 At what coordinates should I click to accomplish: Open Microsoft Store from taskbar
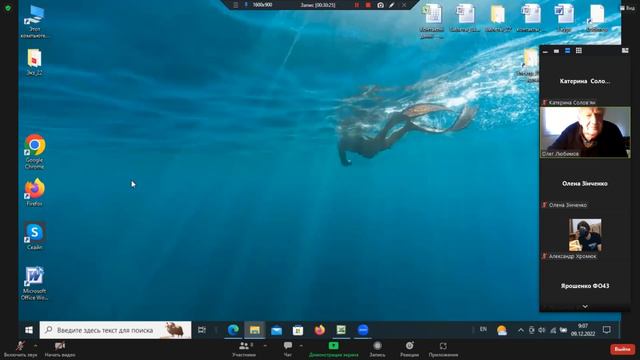coord(298,330)
